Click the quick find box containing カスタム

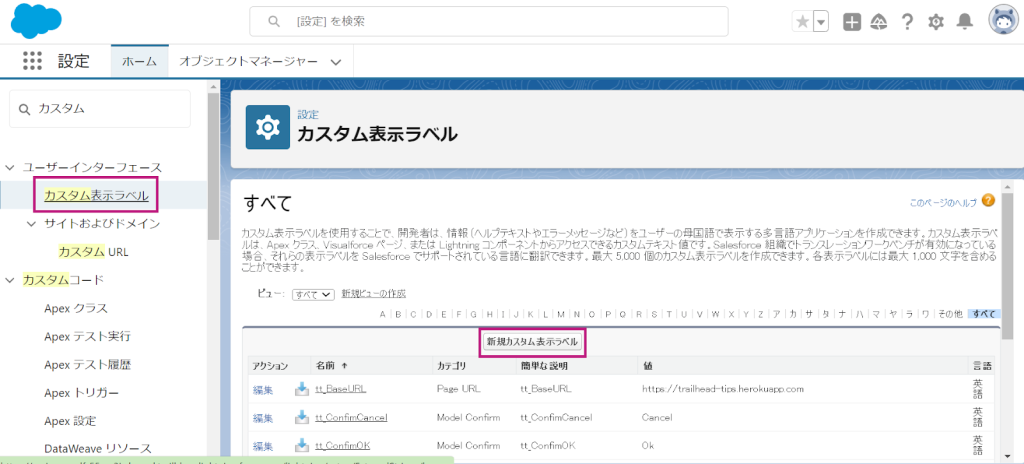[x=100, y=108]
